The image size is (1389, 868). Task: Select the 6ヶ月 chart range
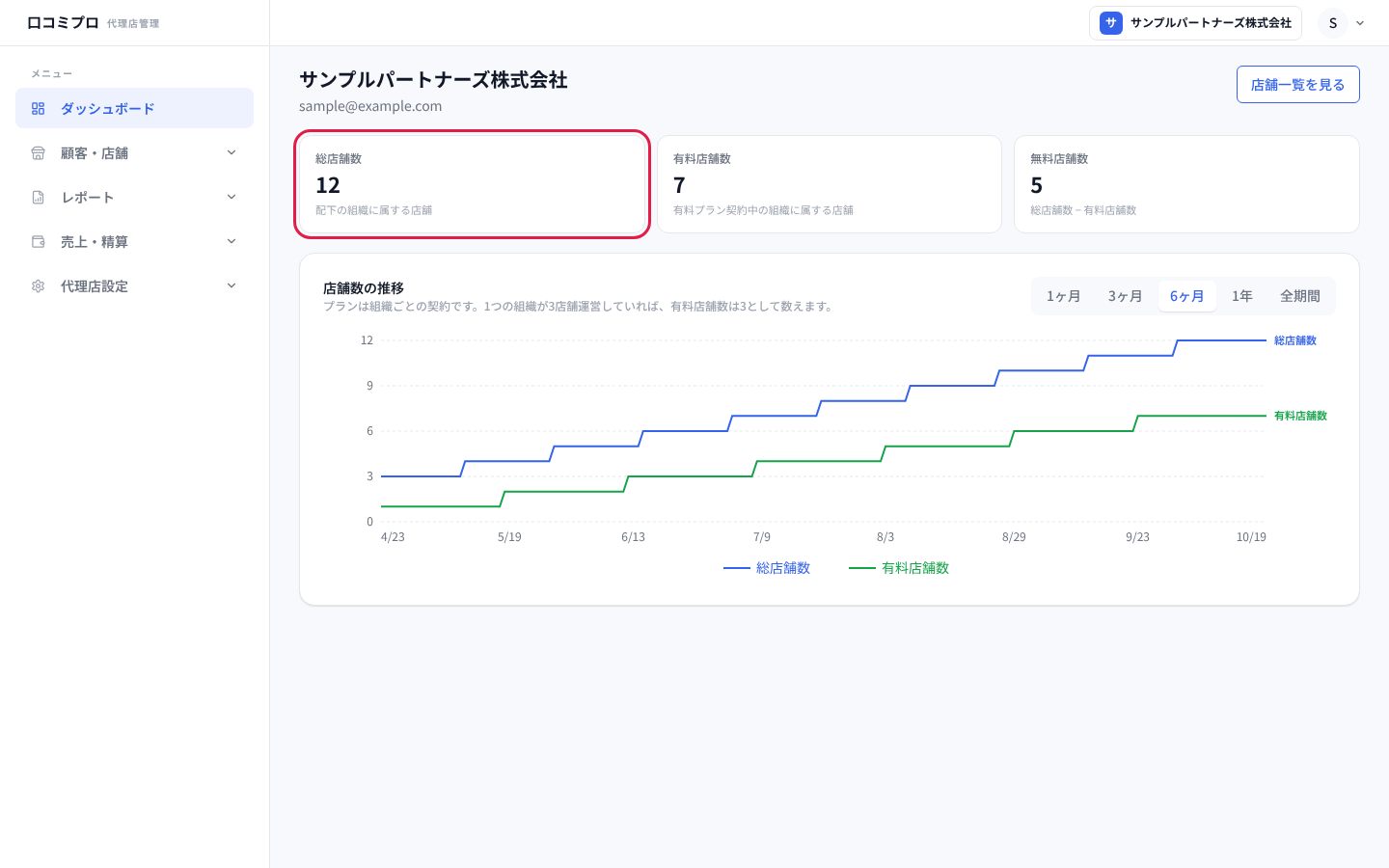1187,296
